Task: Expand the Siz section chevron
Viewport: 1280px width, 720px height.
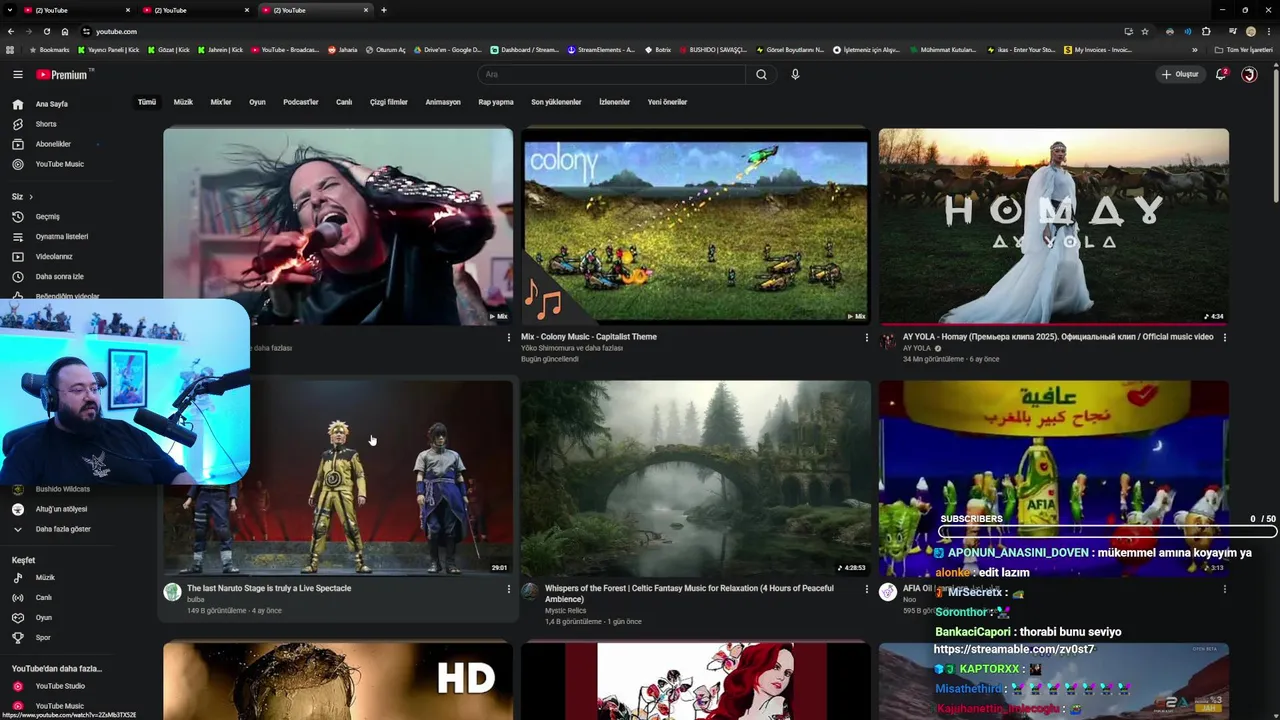Action: click(30, 197)
